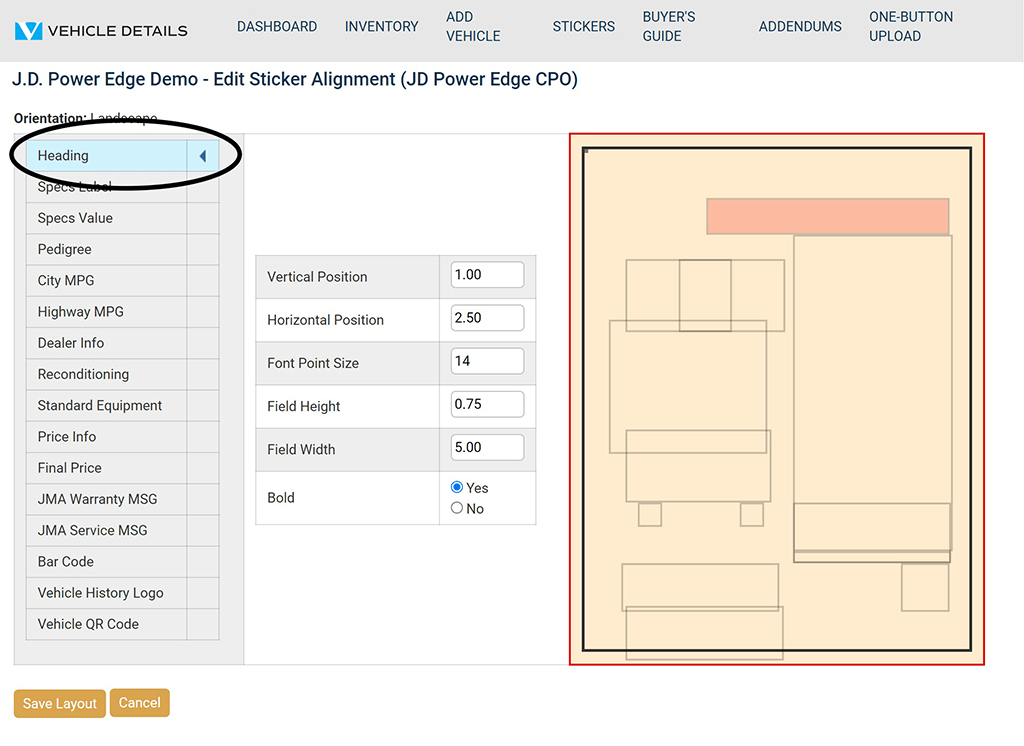
Task: Open the One-Button Upload page
Action: coord(910,27)
